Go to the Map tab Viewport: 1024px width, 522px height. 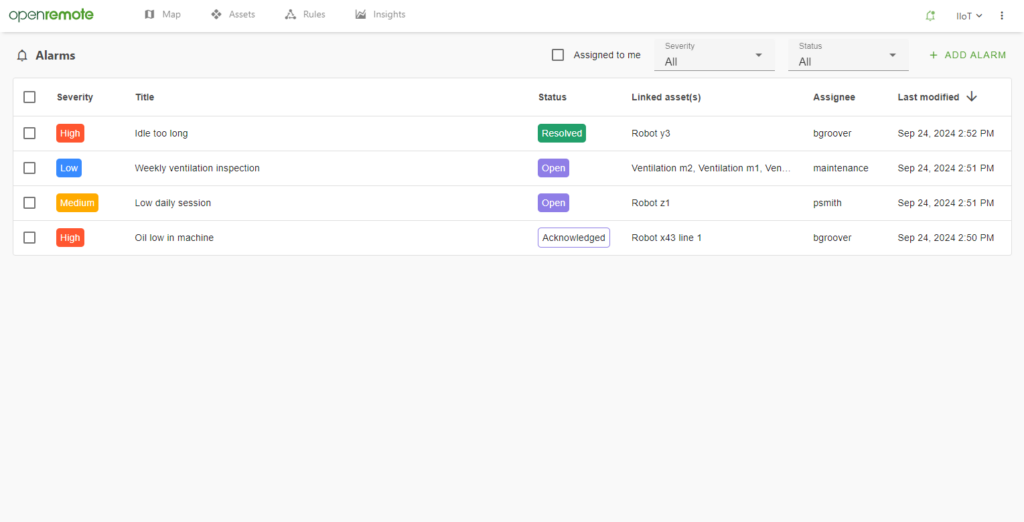click(162, 15)
